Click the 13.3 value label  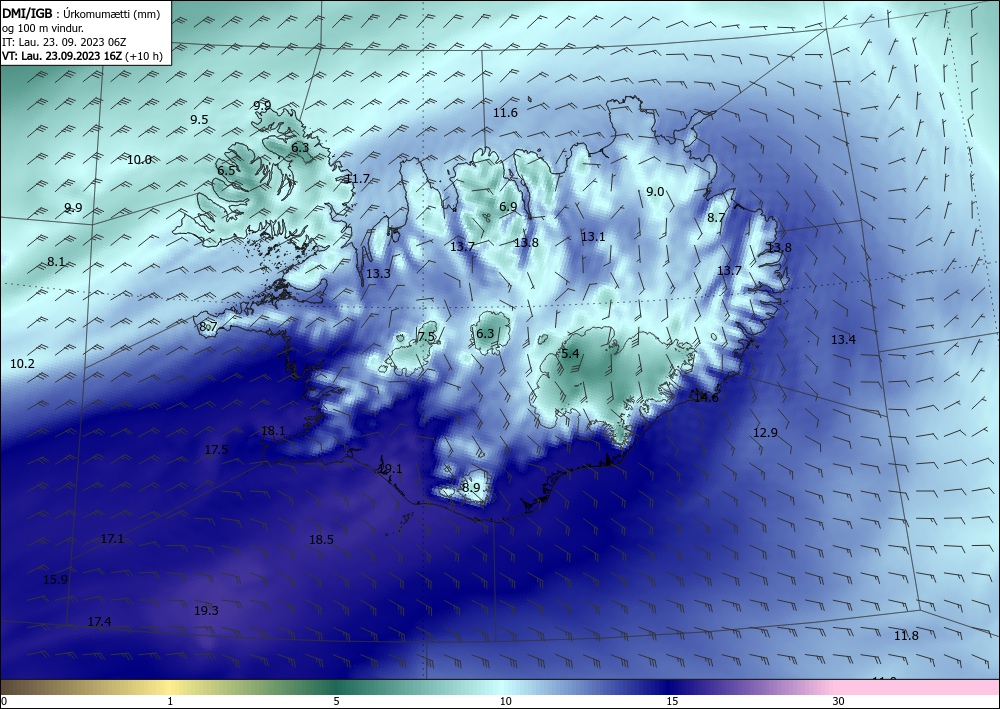click(x=378, y=274)
